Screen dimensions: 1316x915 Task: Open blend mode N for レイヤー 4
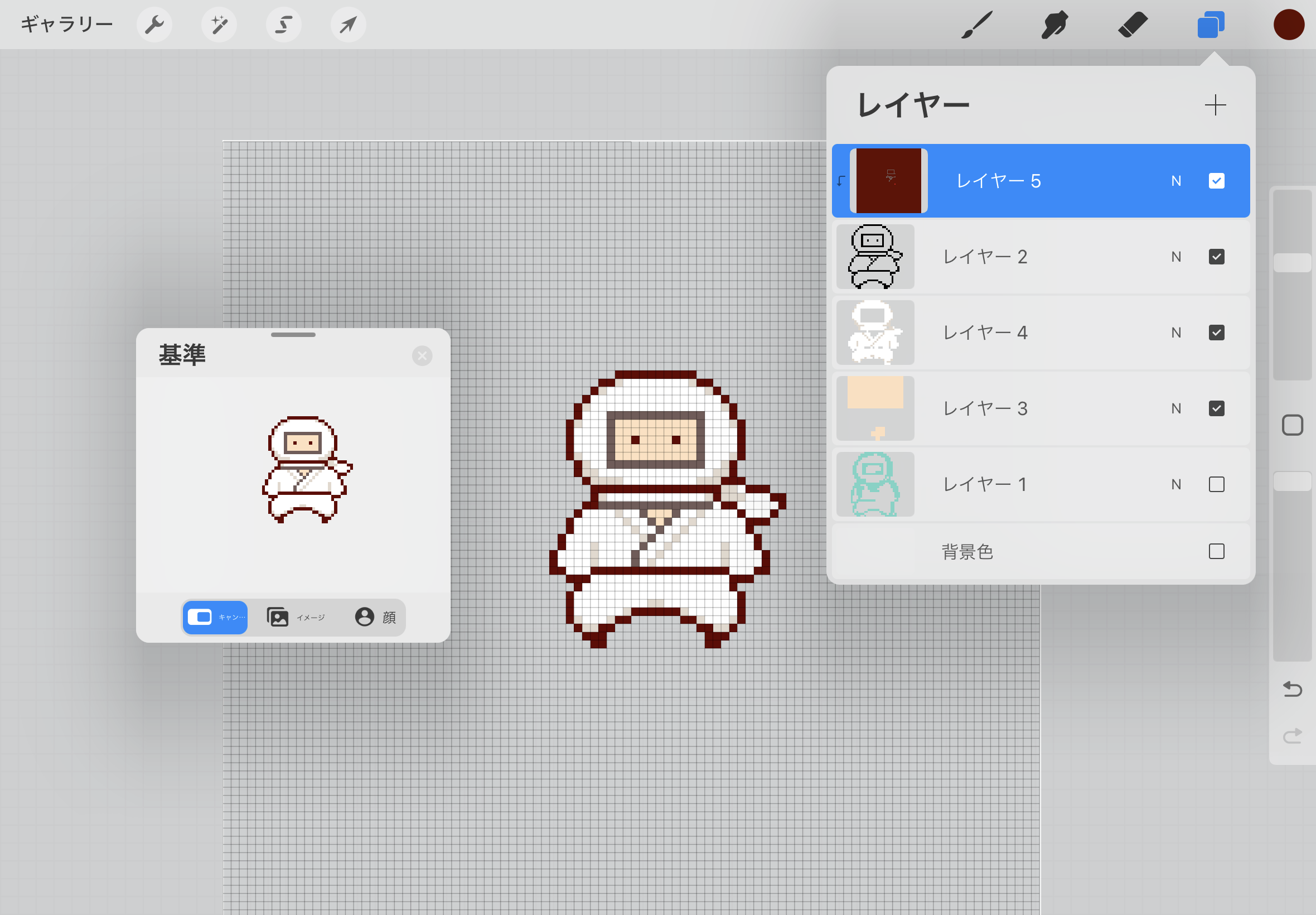coord(1175,333)
